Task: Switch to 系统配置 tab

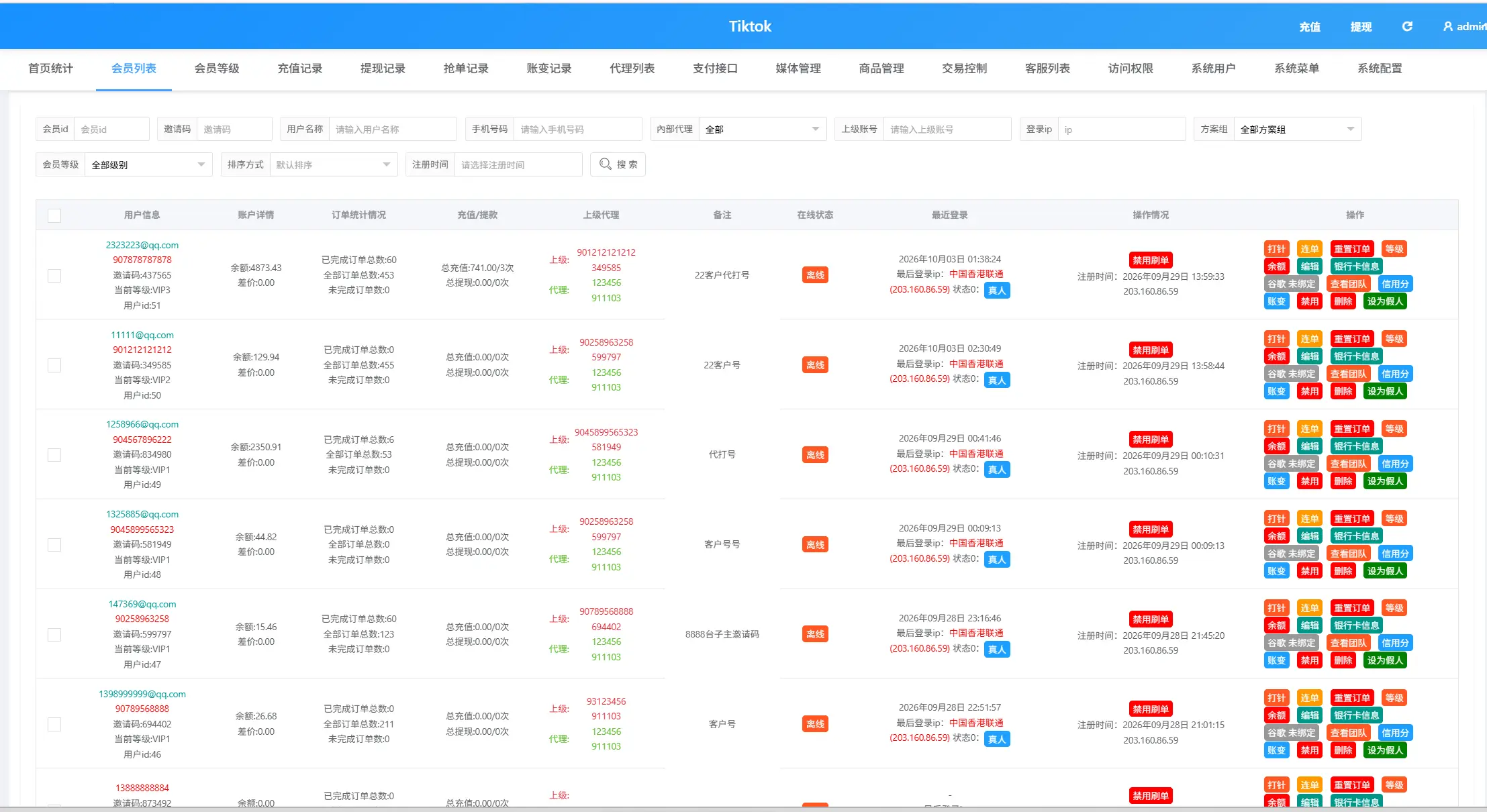Action: click(1380, 68)
